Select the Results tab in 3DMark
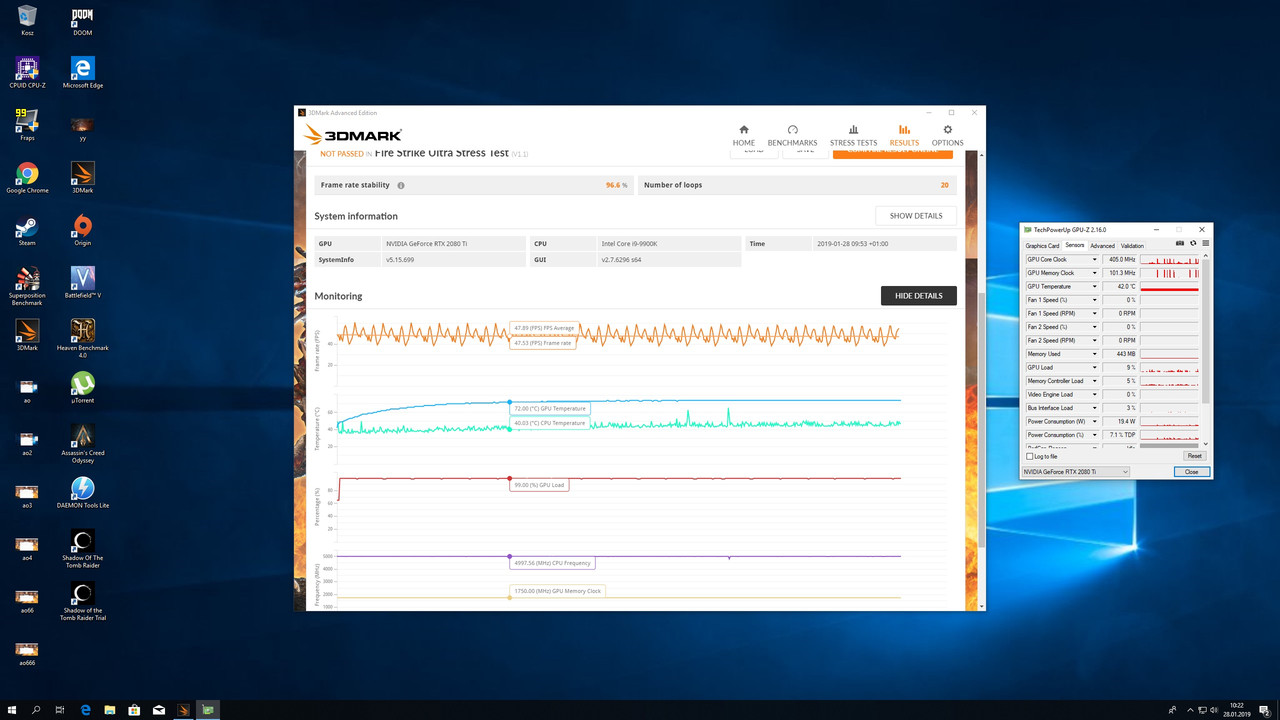The image size is (1280, 720). [x=904, y=136]
